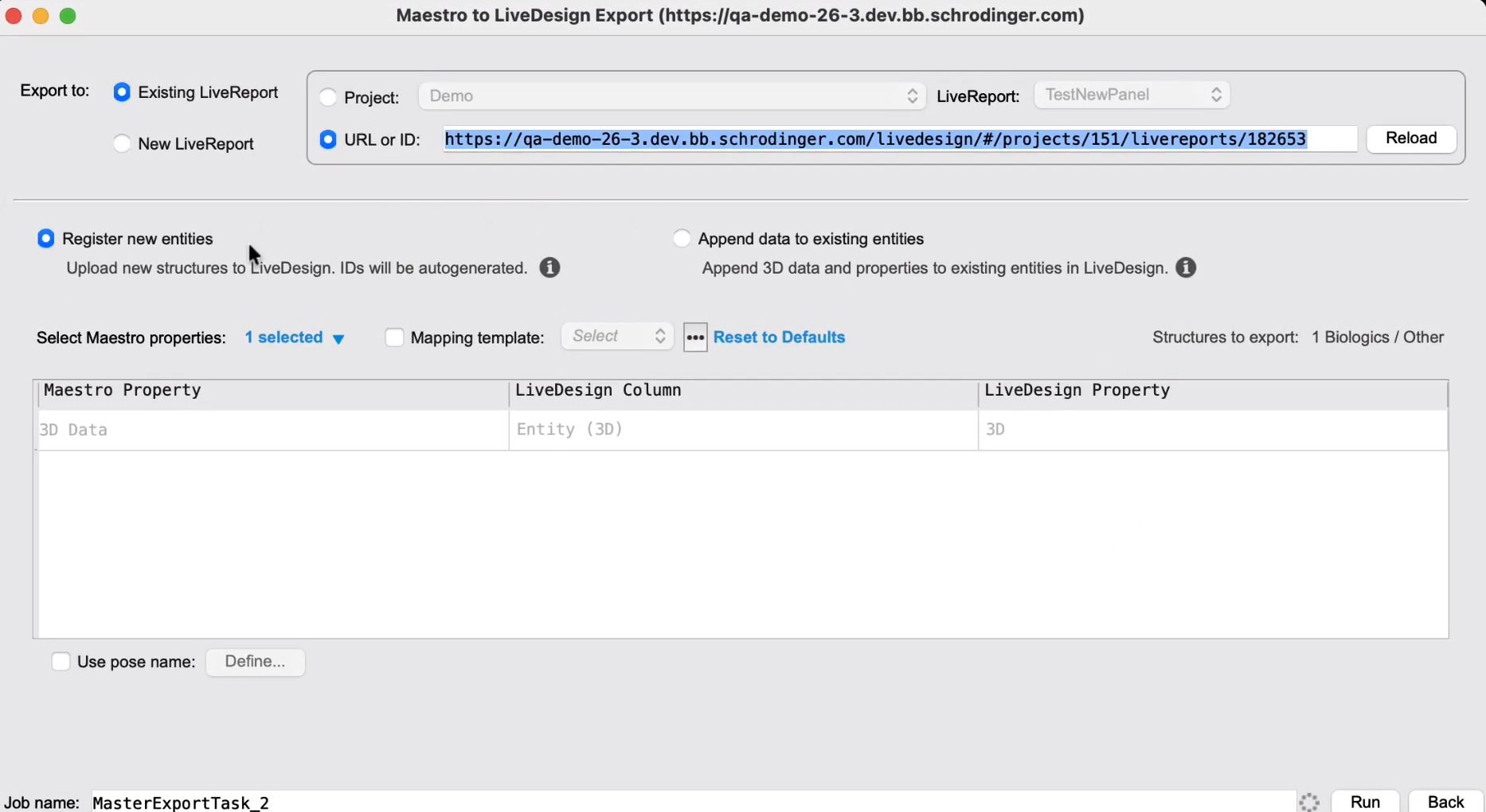The width and height of the screenshot is (1486, 812).
Task: Click the 3D cell under LiveDesign Property
Action: (x=1213, y=430)
